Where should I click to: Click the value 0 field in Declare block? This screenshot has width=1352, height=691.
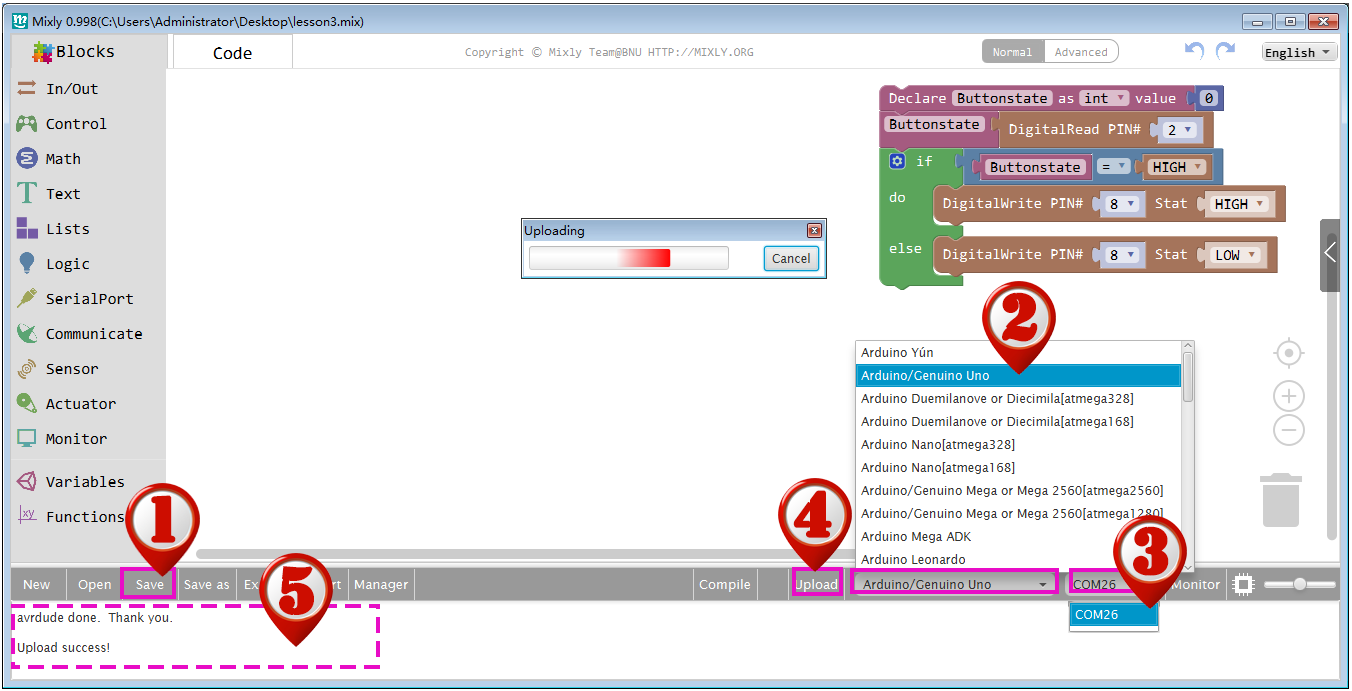pos(1209,98)
